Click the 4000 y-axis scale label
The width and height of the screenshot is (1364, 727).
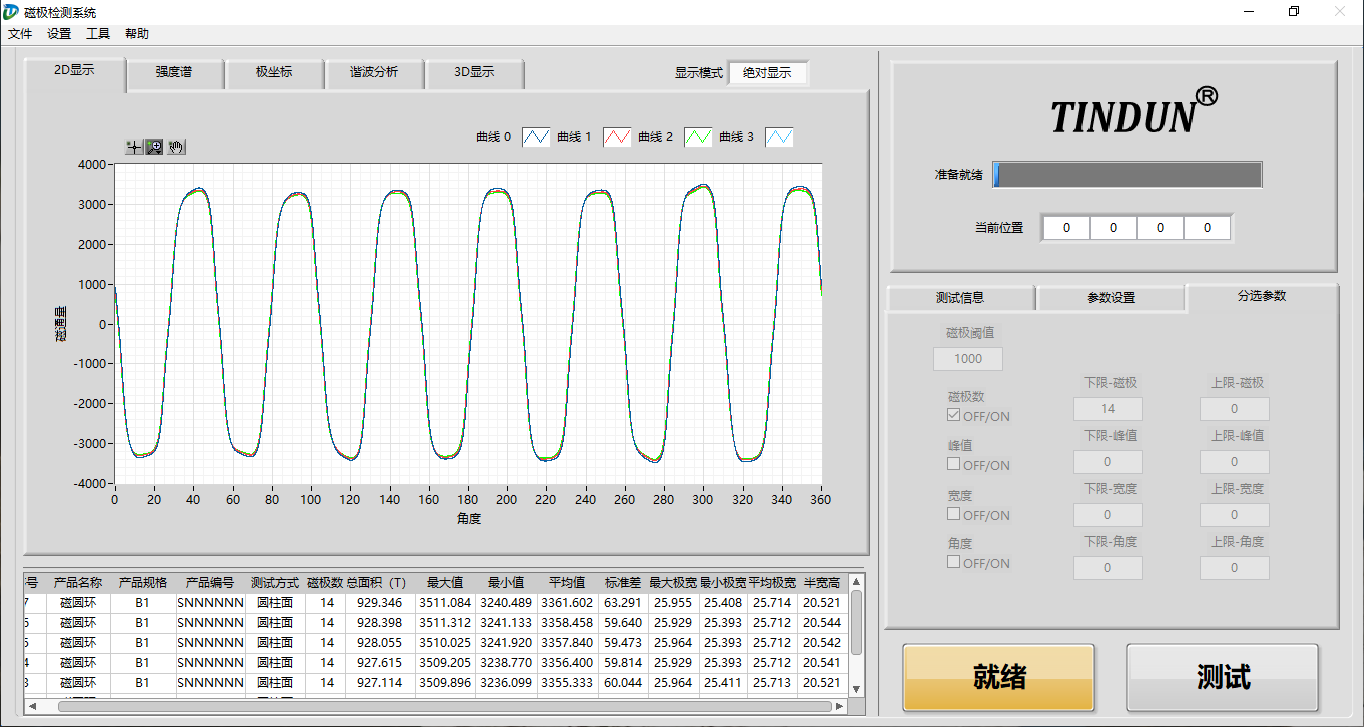click(x=92, y=164)
